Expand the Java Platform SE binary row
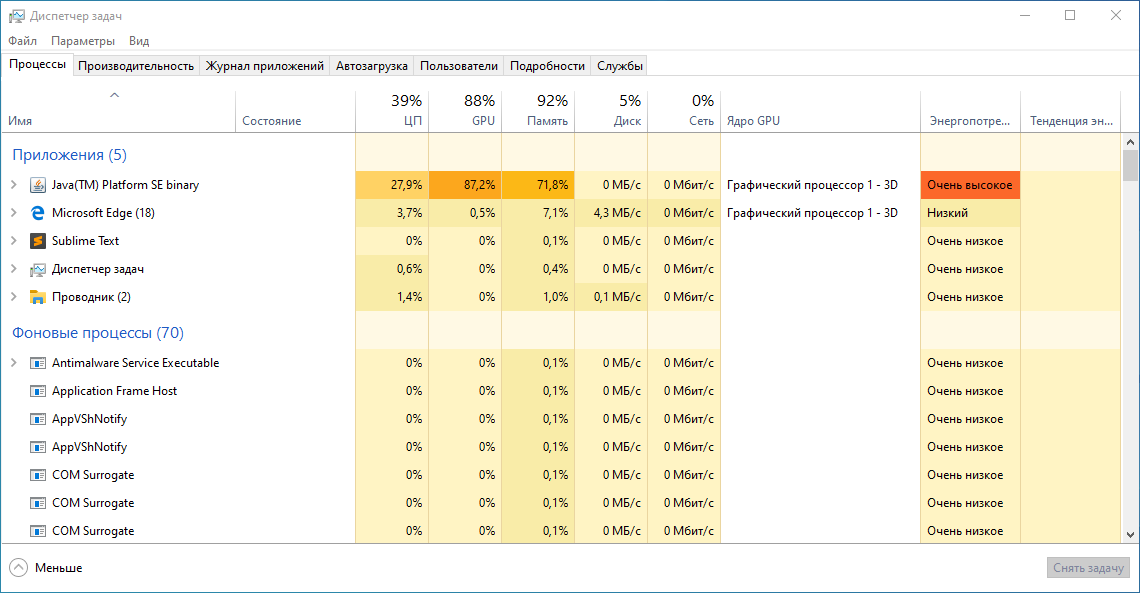Screen dimensions: 1140x593 (x=14, y=185)
